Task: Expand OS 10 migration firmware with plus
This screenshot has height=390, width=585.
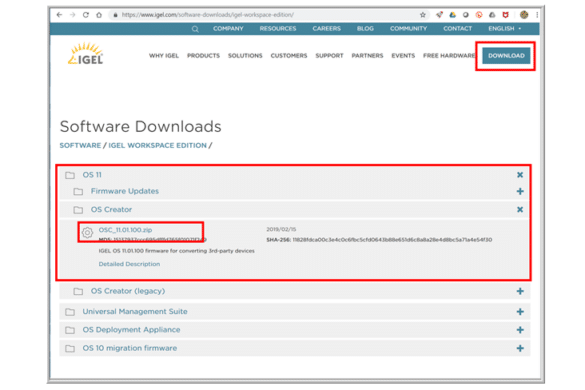Action: [520, 348]
